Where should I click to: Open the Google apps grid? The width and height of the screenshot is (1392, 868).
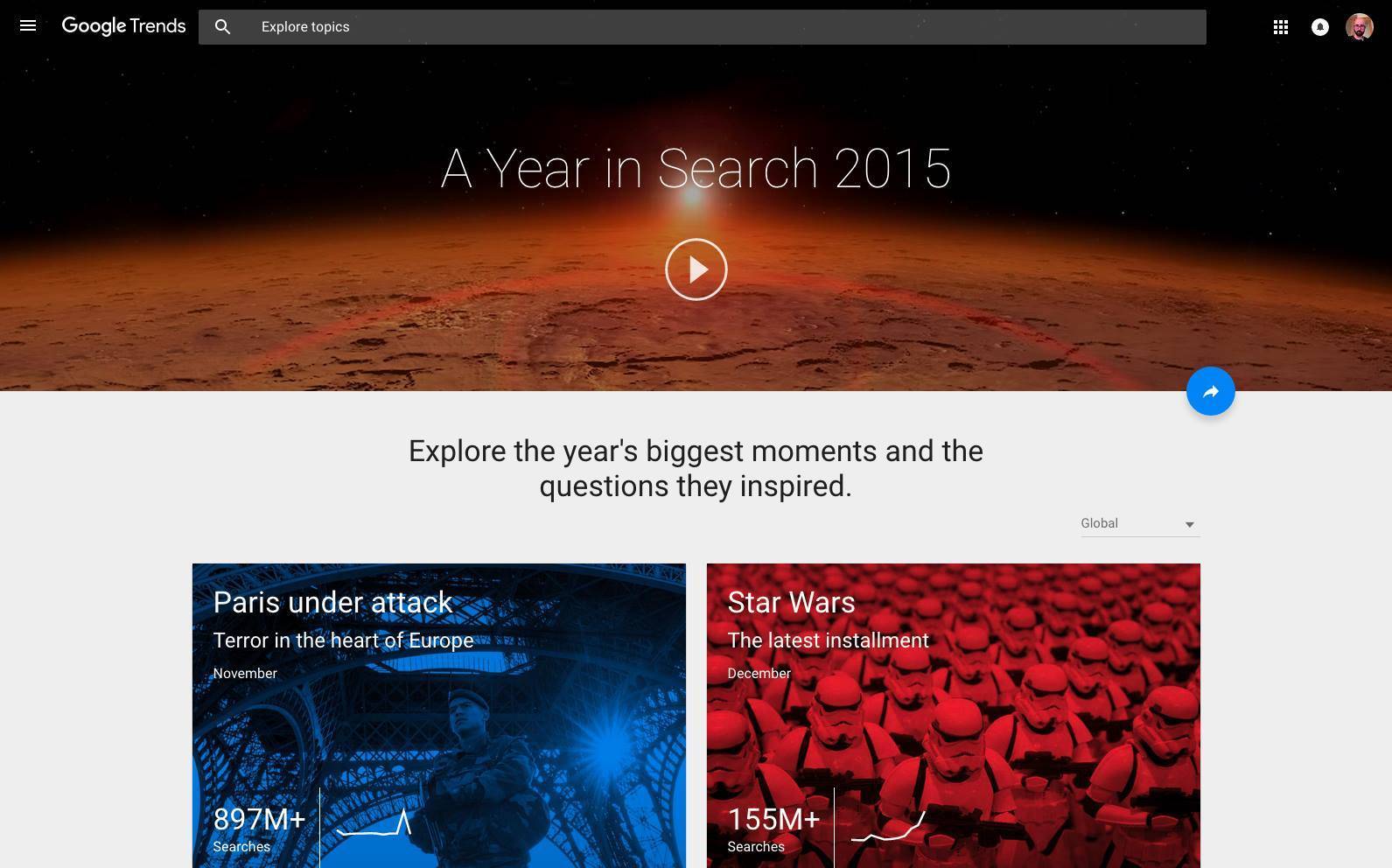click(x=1280, y=27)
